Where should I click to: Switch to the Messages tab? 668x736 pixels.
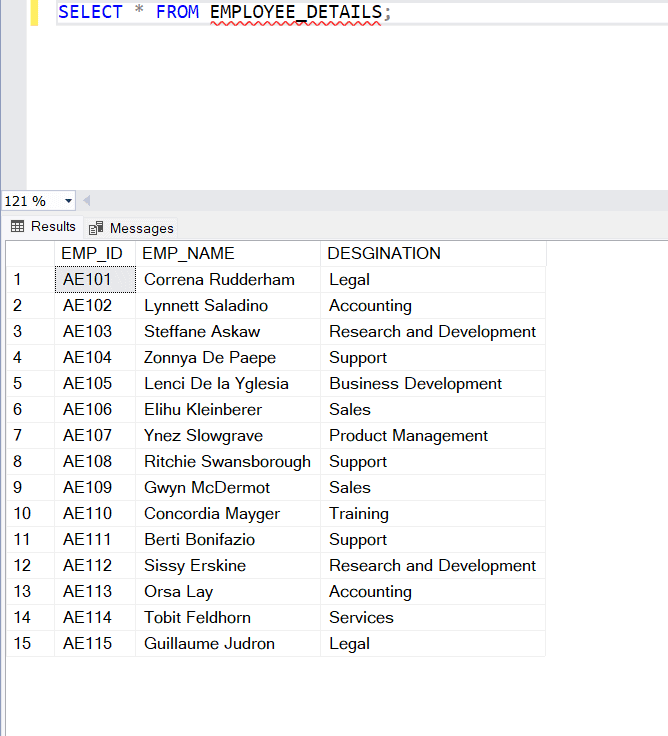(x=131, y=228)
